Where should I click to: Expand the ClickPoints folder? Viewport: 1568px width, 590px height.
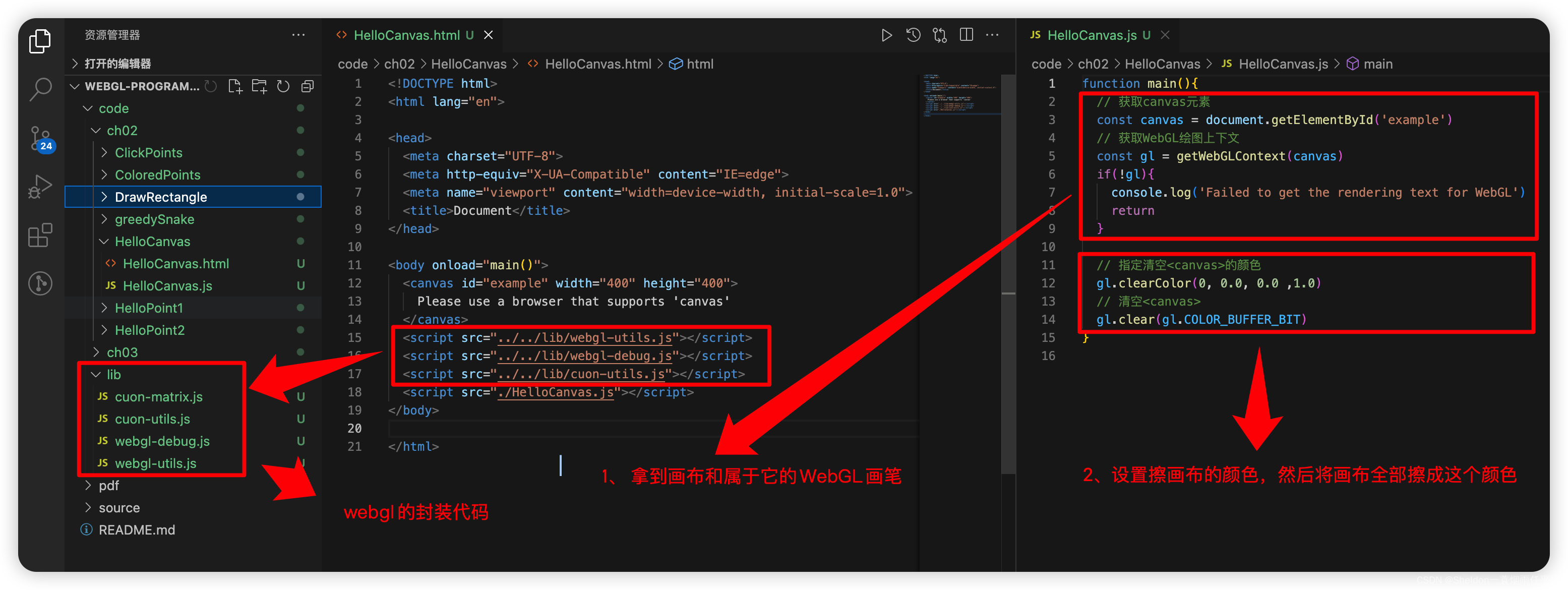coord(148,153)
